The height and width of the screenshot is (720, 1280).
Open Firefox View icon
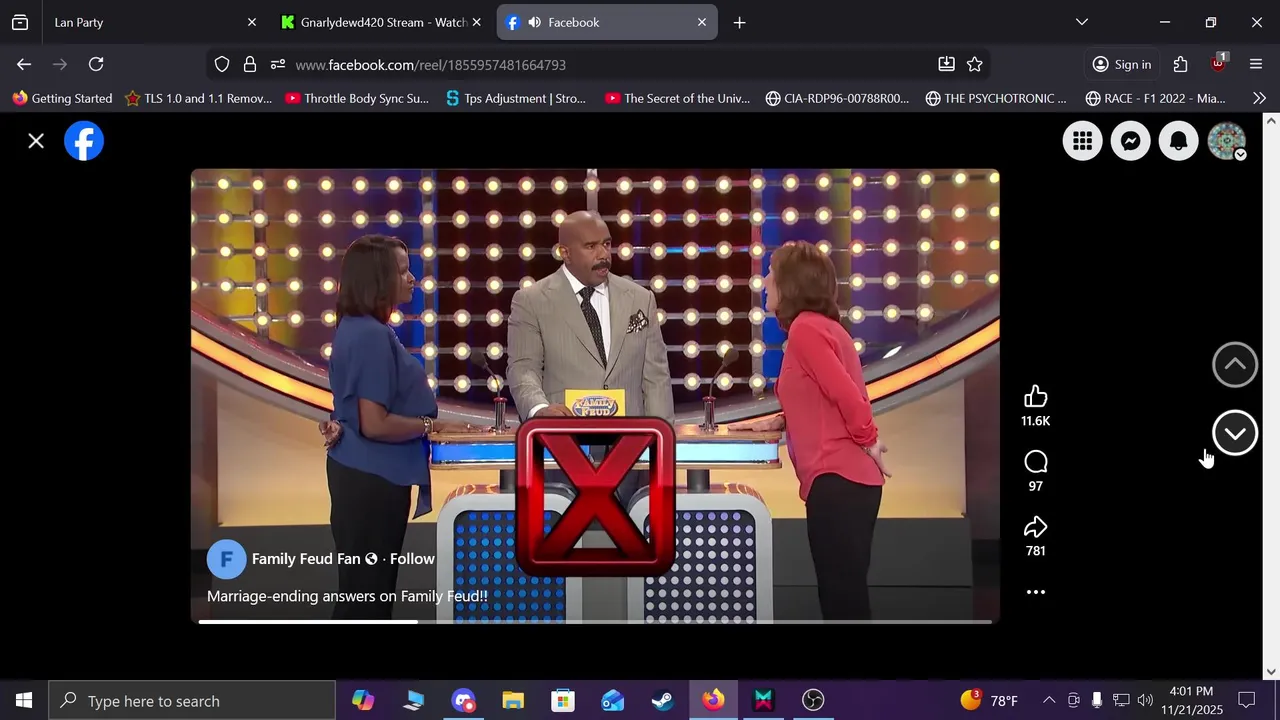[x=20, y=22]
